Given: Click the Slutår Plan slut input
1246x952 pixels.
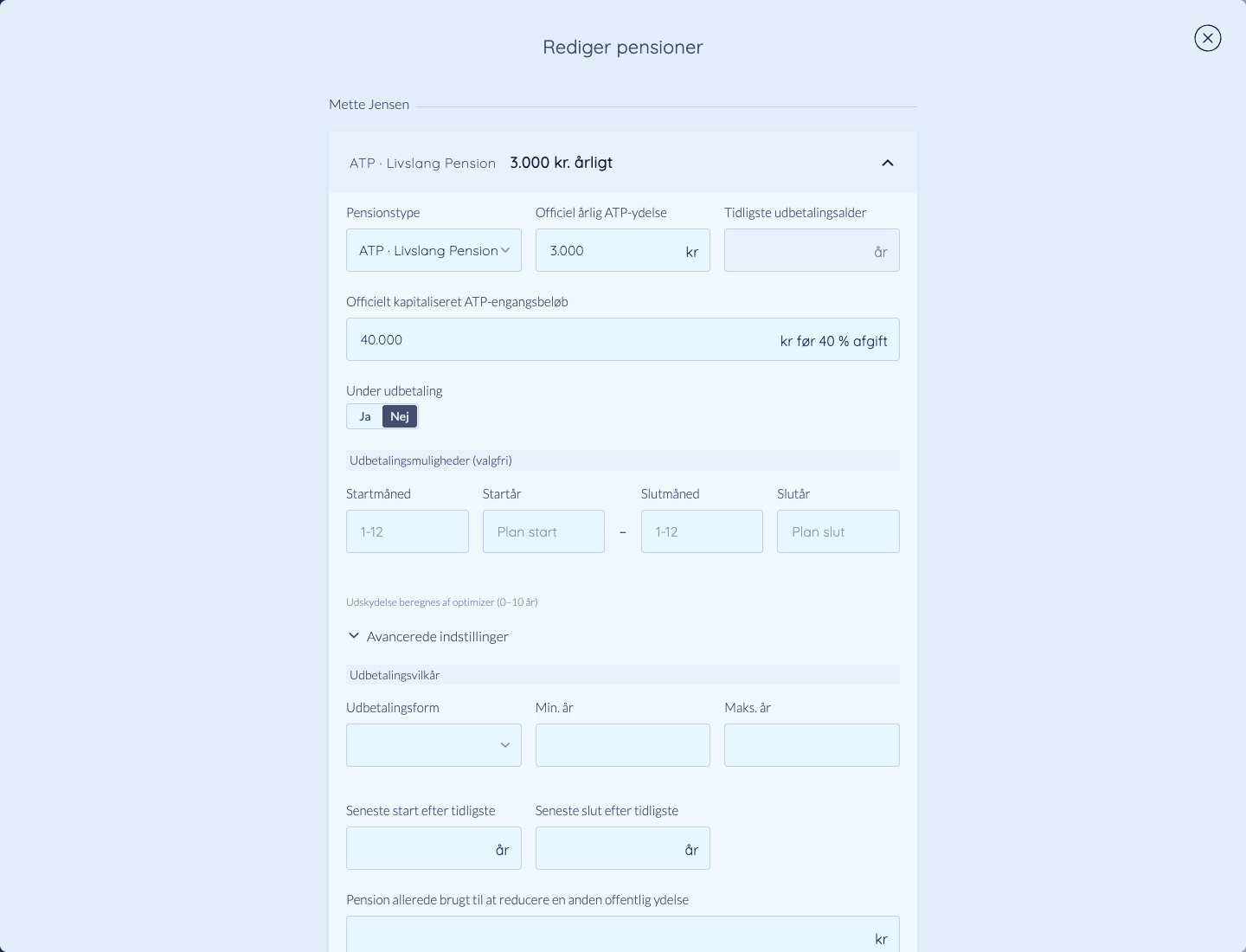Looking at the screenshot, I should [x=838, y=531].
